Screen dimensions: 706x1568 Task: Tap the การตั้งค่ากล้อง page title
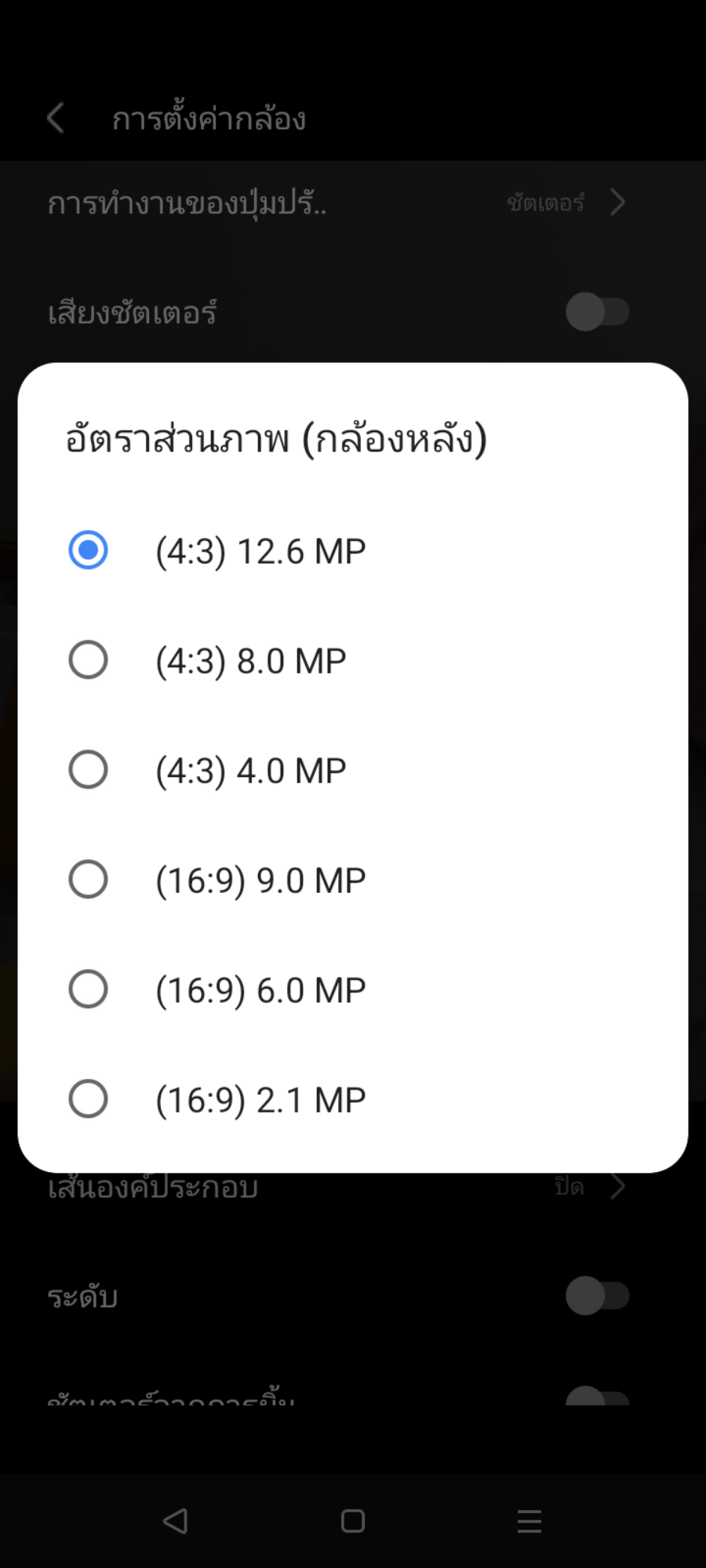tap(209, 119)
